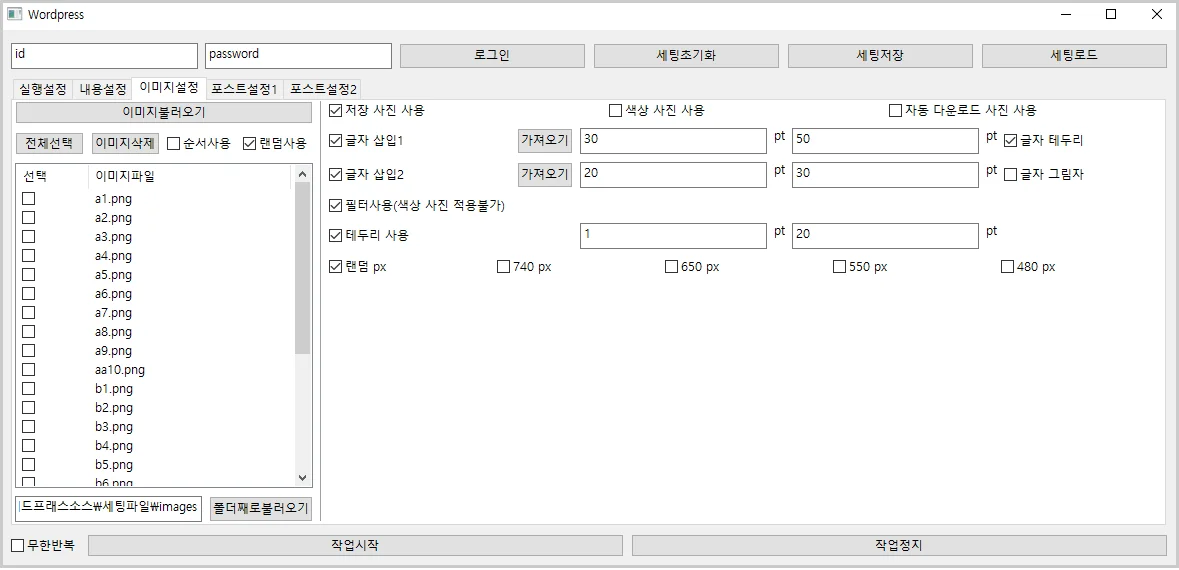Toggle 필터사용 checkbox

coord(336,205)
